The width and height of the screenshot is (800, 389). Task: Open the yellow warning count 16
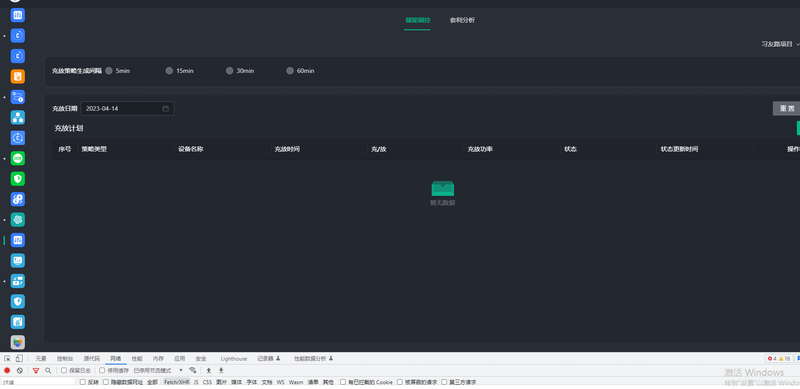pos(784,359)
